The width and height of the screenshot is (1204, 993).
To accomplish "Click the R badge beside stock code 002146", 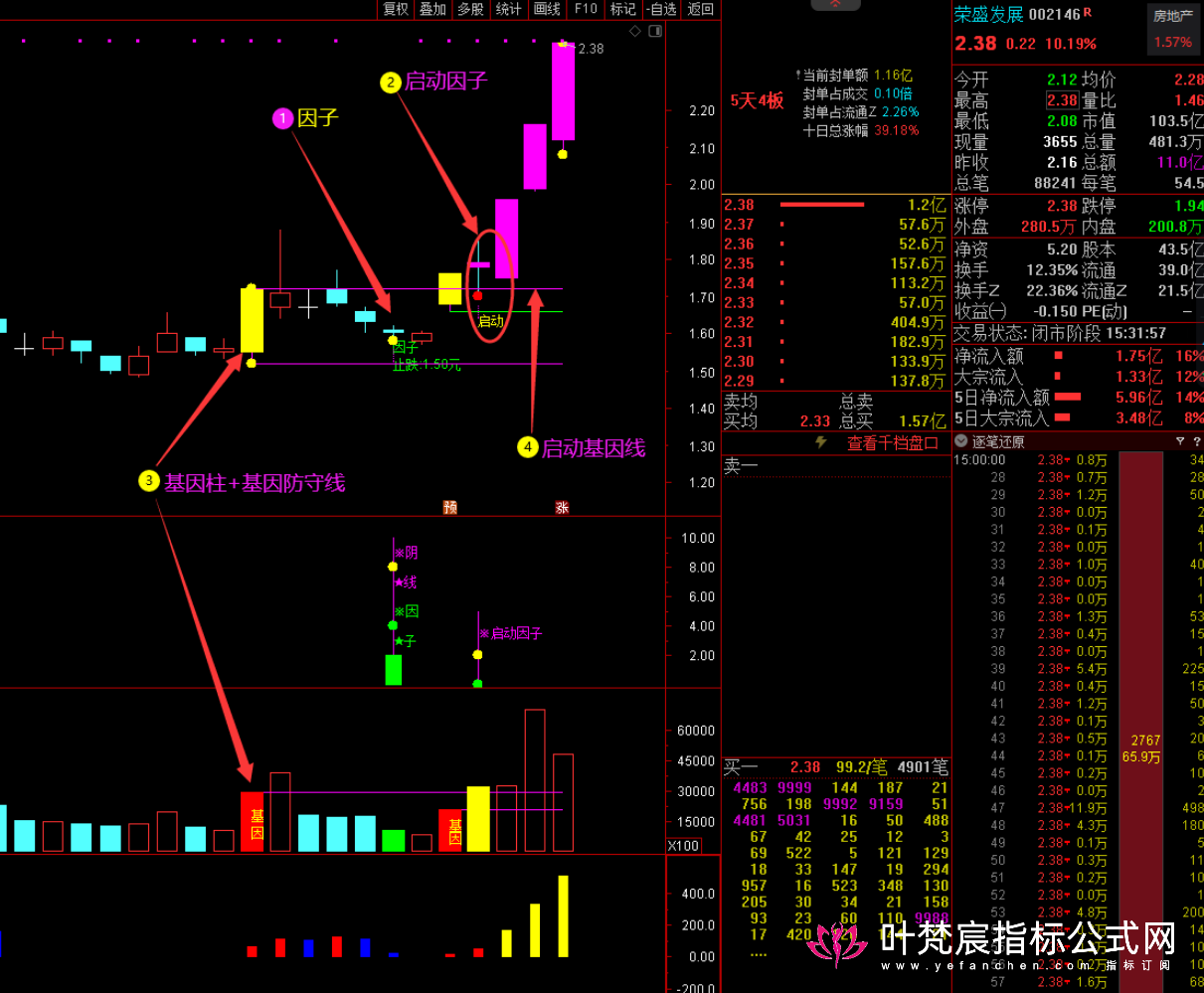I will click(1087, 13).
